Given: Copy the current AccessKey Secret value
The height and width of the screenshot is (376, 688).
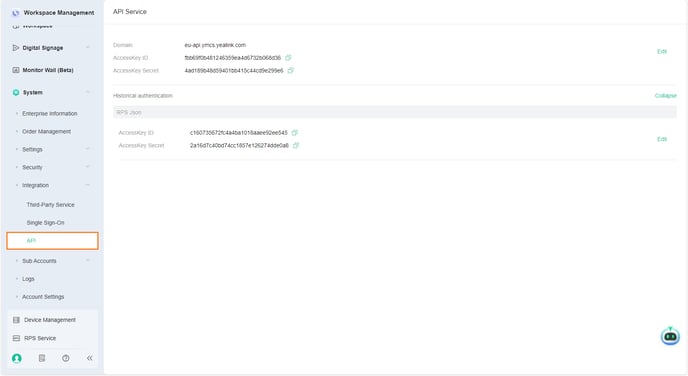Looking at the screenshot, I should [x=290, y=71].
